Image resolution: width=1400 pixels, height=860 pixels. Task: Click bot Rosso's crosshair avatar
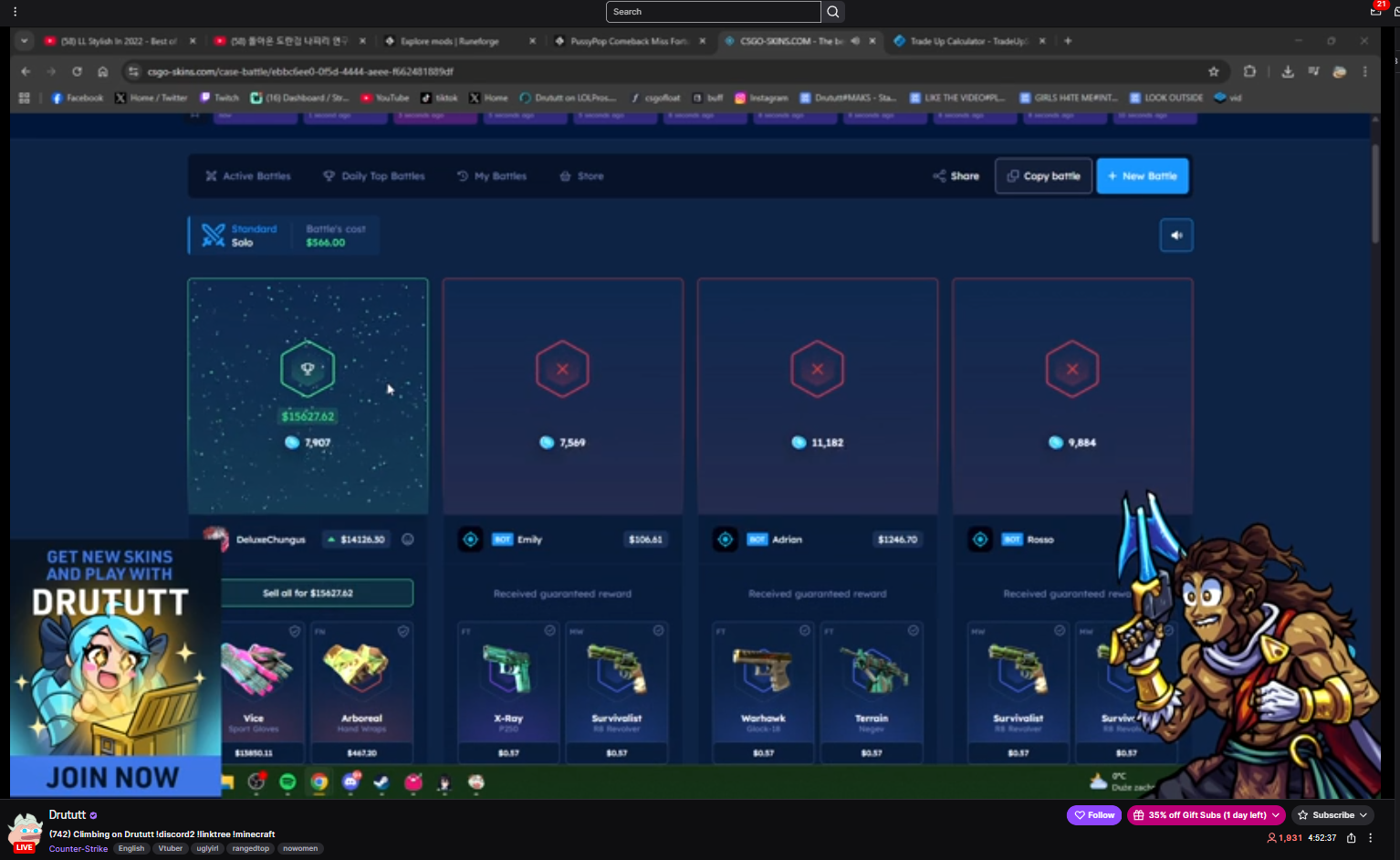coord(980,540)
